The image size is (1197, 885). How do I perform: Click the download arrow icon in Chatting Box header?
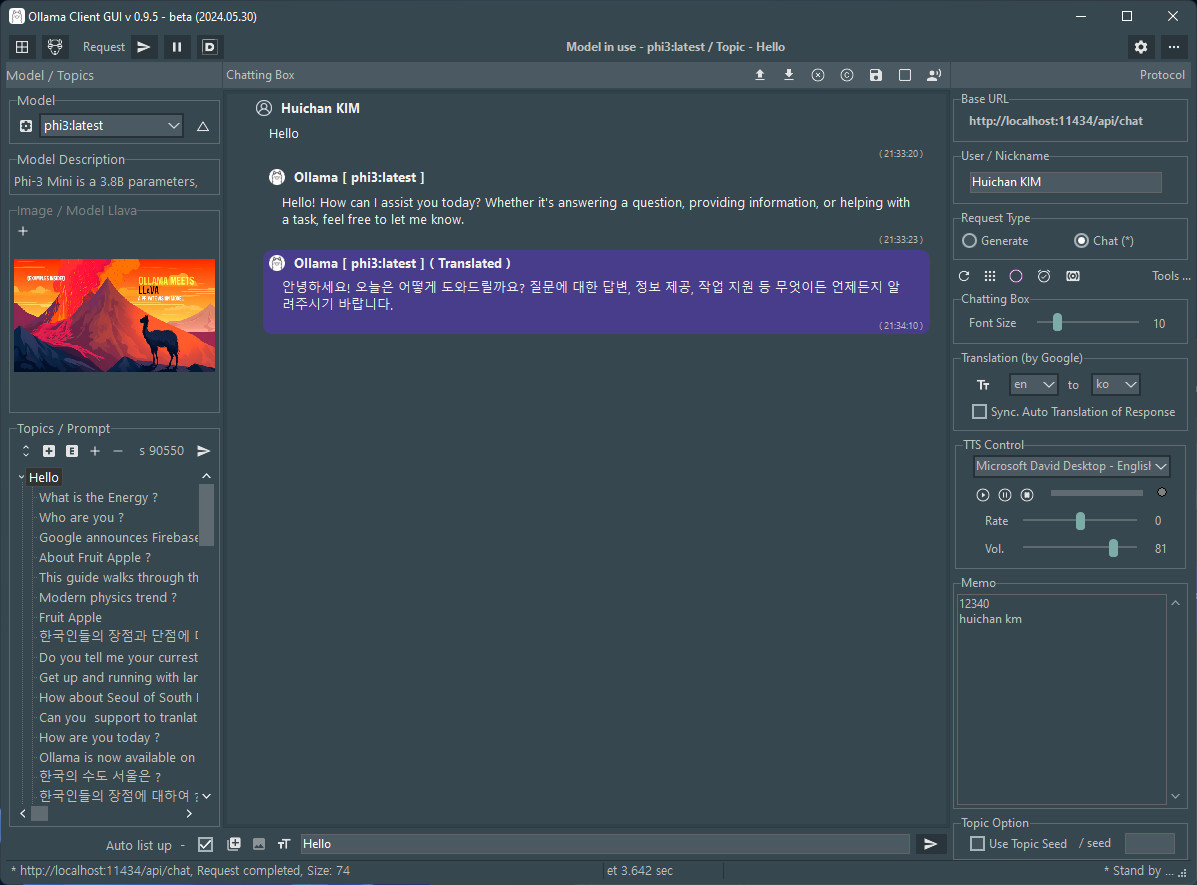(789, 75)
